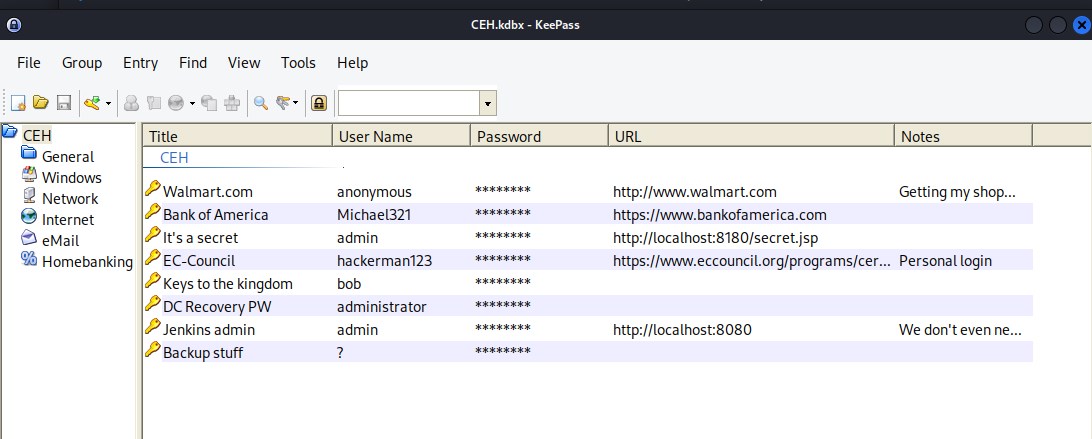Open the Find magnifier tool
Viewport: 1092px width, 439px height.
260,103
